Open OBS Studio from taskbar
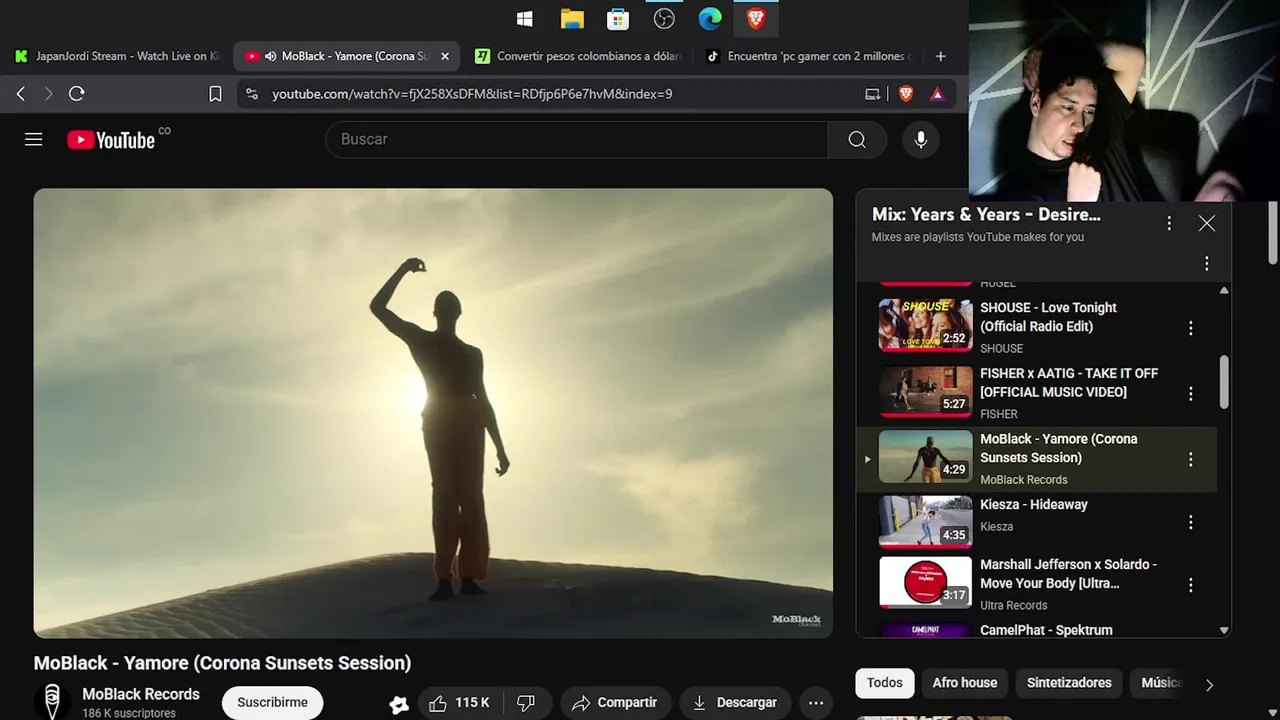 point(664,18)
